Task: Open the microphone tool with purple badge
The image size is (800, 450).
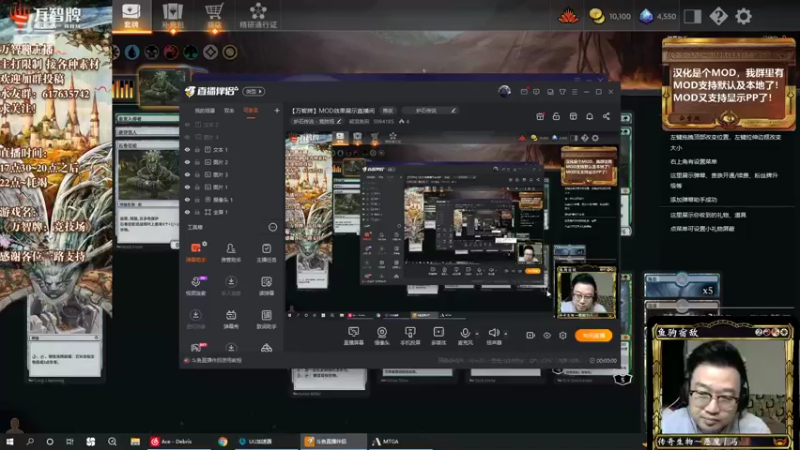Action: pos(195,286)
